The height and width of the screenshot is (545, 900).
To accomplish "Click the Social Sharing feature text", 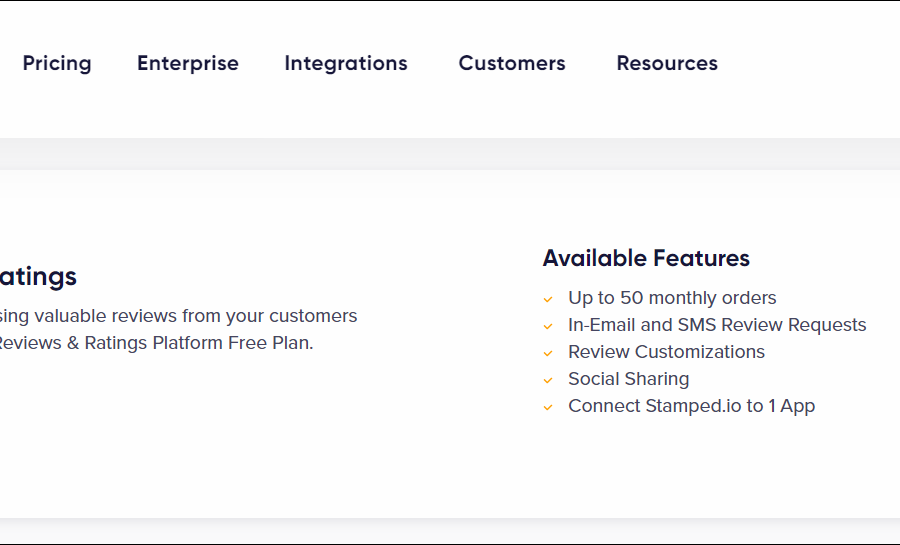I will pyautogui.click(x=628, y=379).
